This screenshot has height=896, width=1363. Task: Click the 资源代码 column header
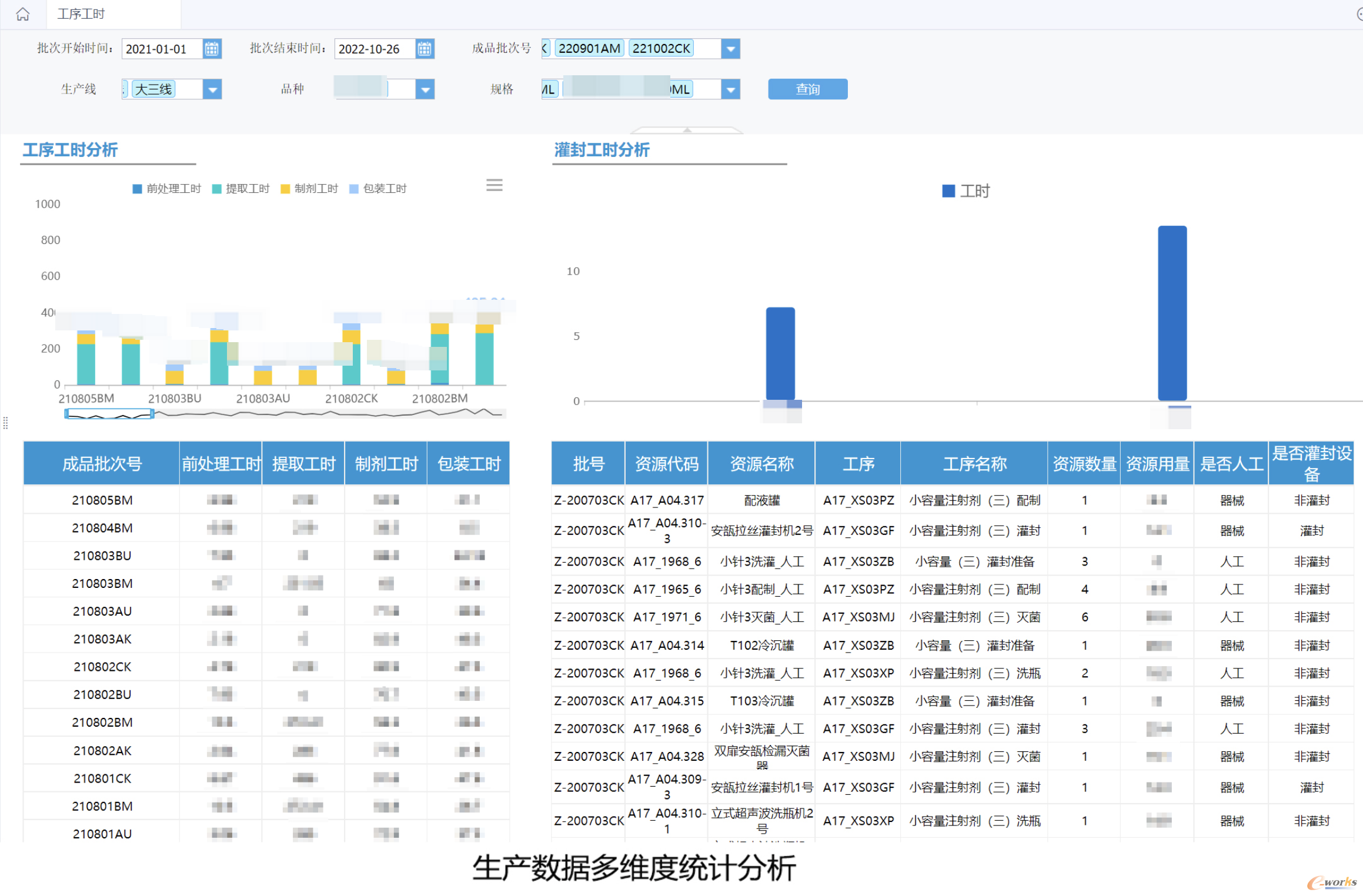click(x=667, y=464)
